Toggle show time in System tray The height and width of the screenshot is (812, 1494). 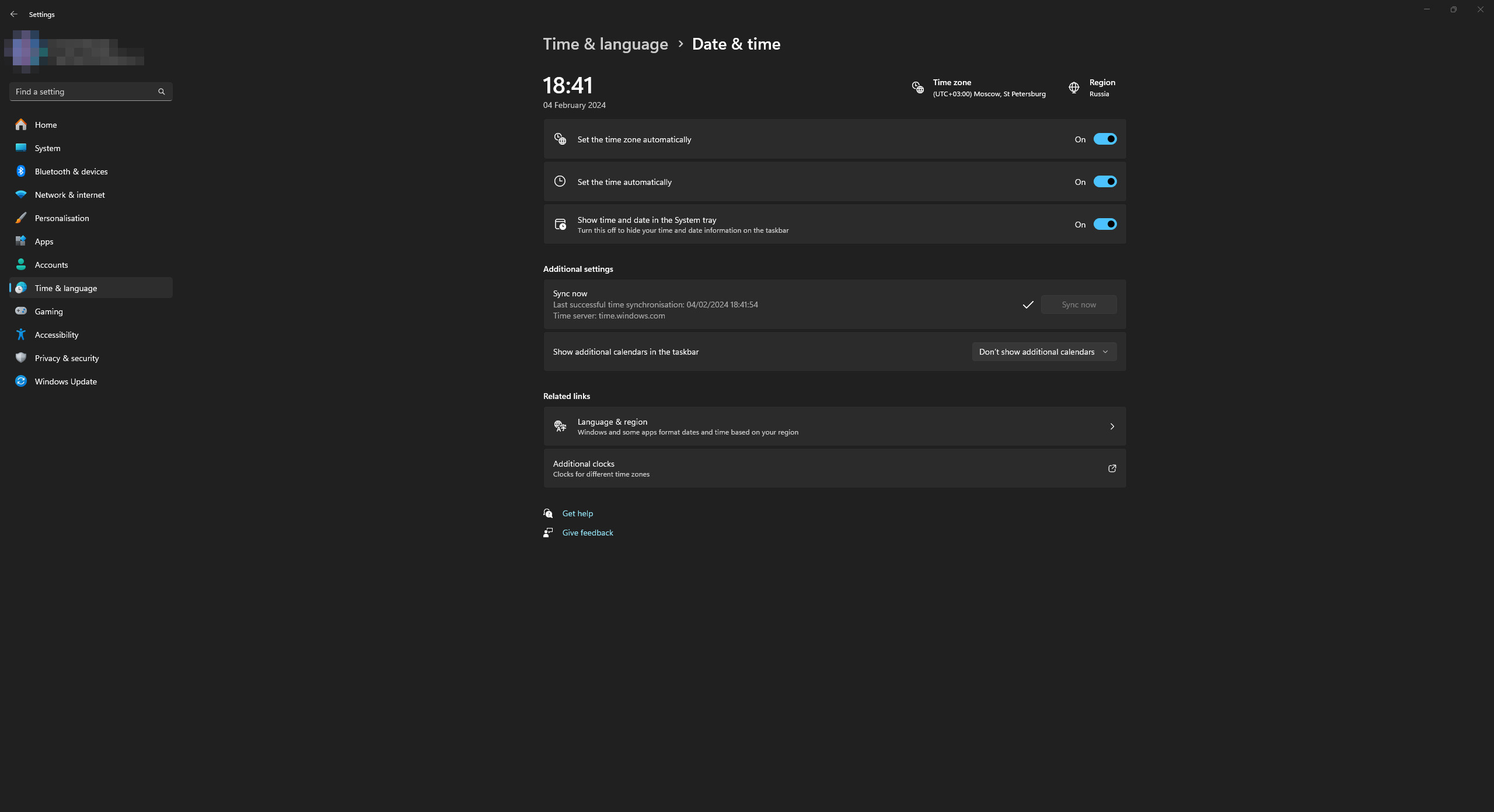1105,224
